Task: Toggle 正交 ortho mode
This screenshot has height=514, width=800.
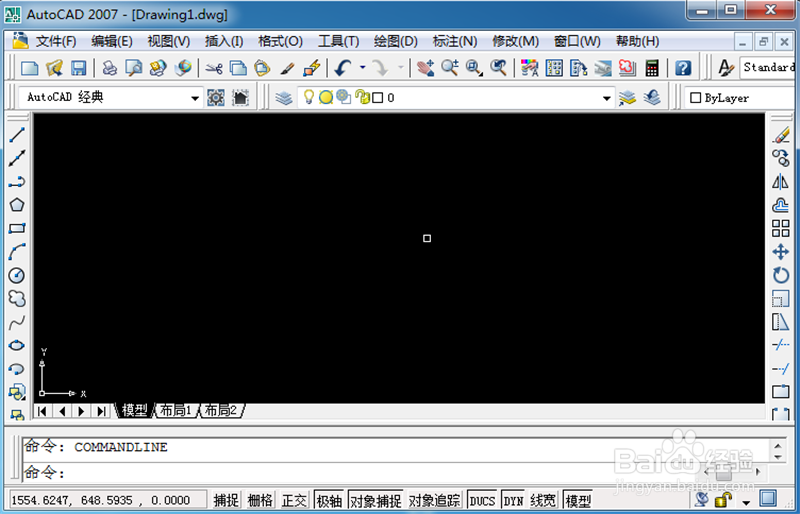Action: 294,500
